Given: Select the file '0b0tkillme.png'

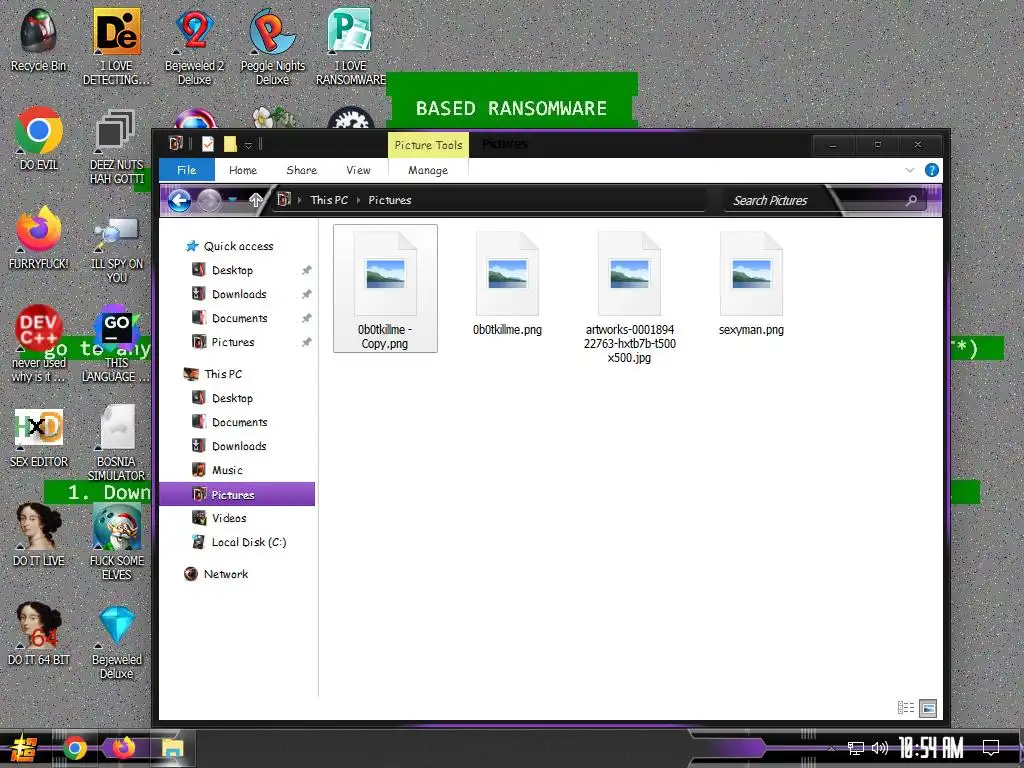Looking at the screenshot, I should [507, 285].
